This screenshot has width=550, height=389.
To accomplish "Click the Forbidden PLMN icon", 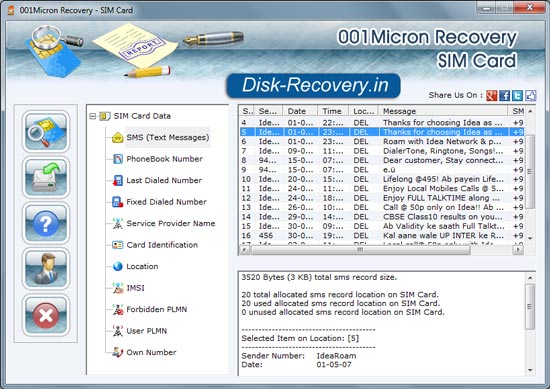I will pyautogui.click(x=118, y=309).
